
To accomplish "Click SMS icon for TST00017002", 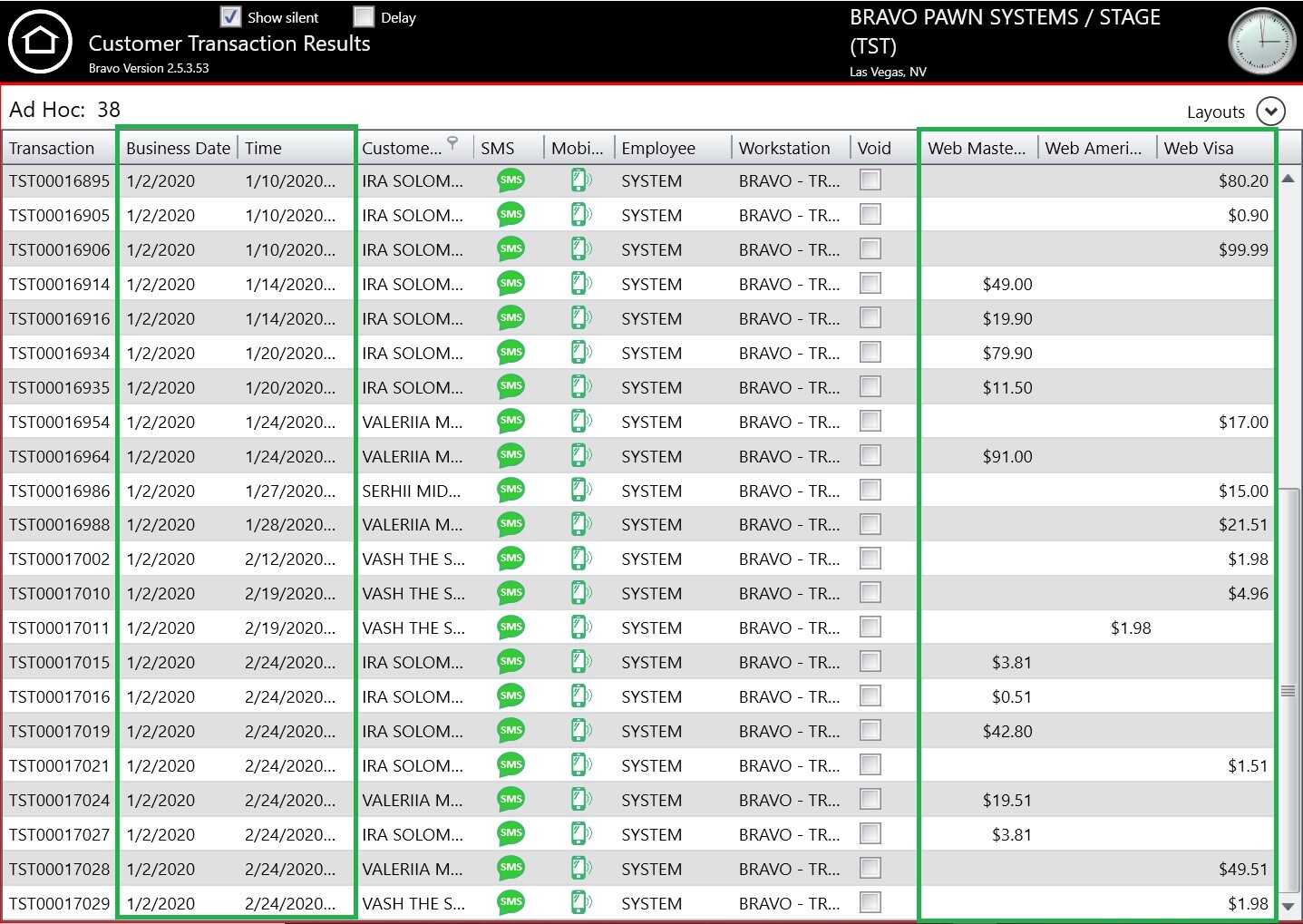I will [x=511, y=559].
